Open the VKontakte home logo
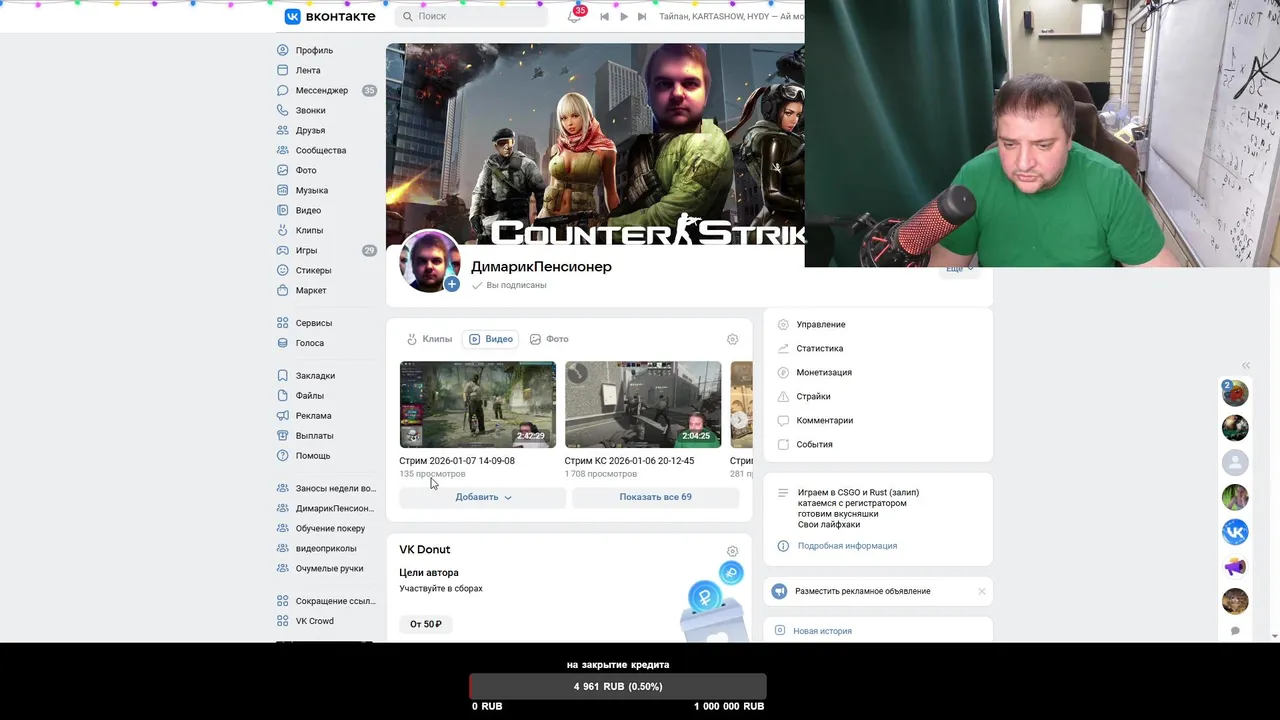This screenshot has height=720, width=1280. pyautogui.click(x=330, y=16)
